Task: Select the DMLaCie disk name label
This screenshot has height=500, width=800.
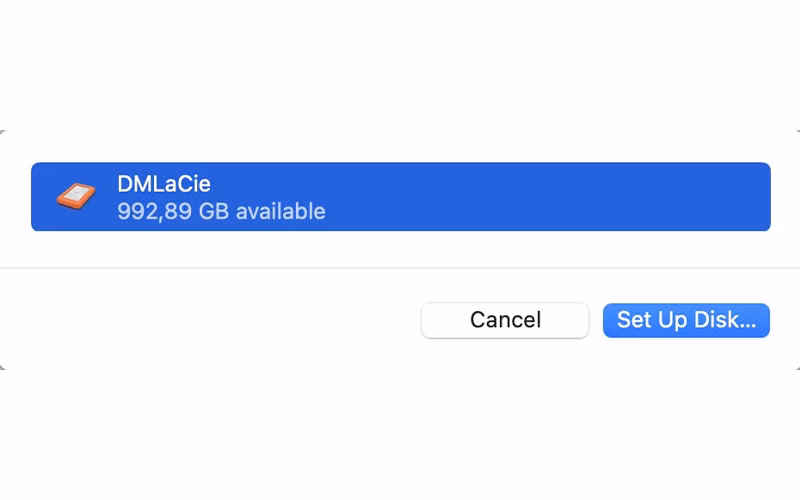Action: point(164,184)
